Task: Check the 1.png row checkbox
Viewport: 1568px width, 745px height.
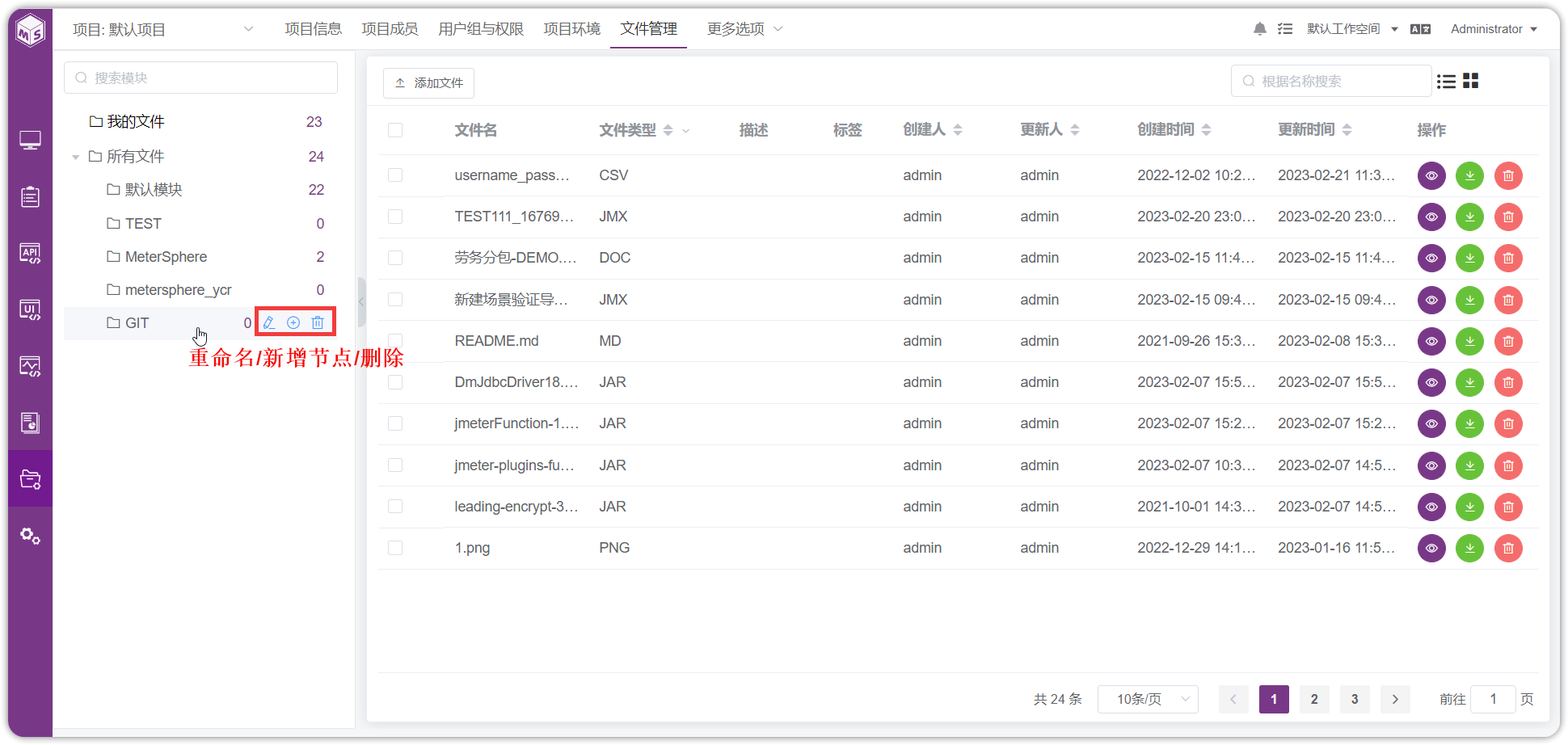Action: tap(395, 548)
